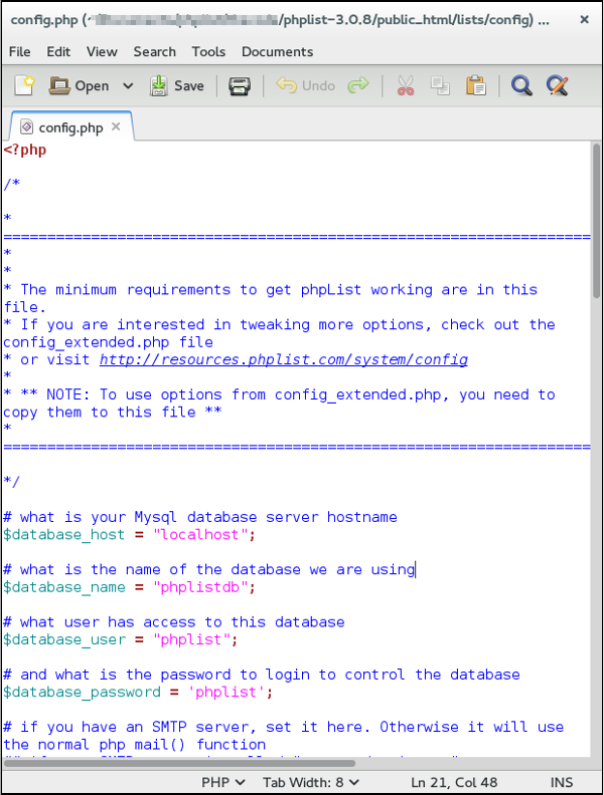Save the config.php file
604x795 pixels.
point(177,86)
